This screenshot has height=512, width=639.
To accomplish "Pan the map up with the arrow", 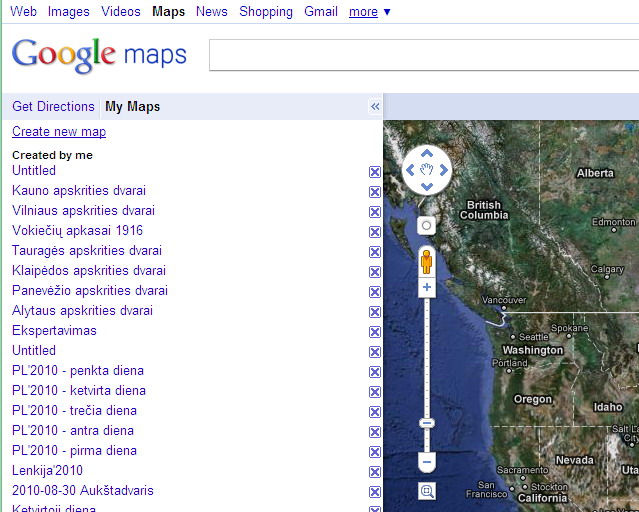I will (x=427, y=154).
